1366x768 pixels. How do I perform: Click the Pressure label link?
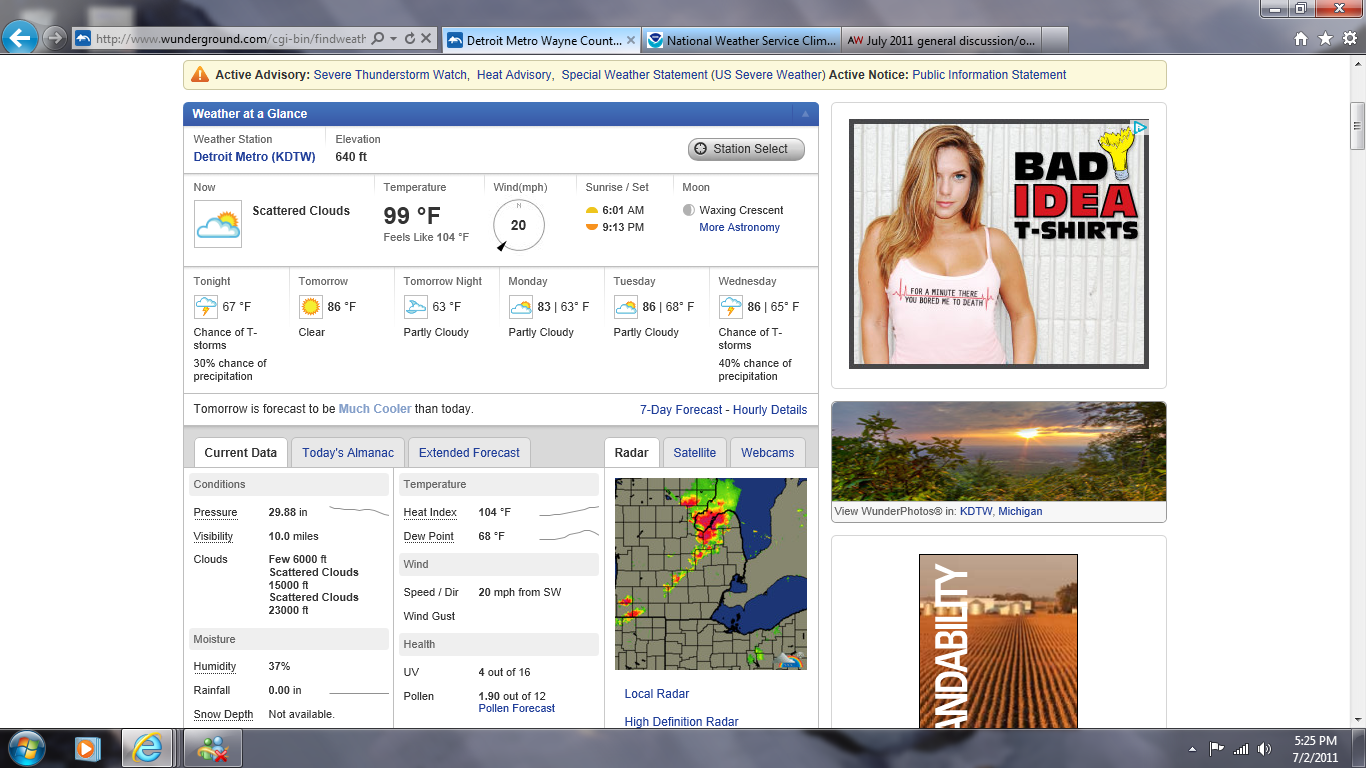click(x=215, y=513)
